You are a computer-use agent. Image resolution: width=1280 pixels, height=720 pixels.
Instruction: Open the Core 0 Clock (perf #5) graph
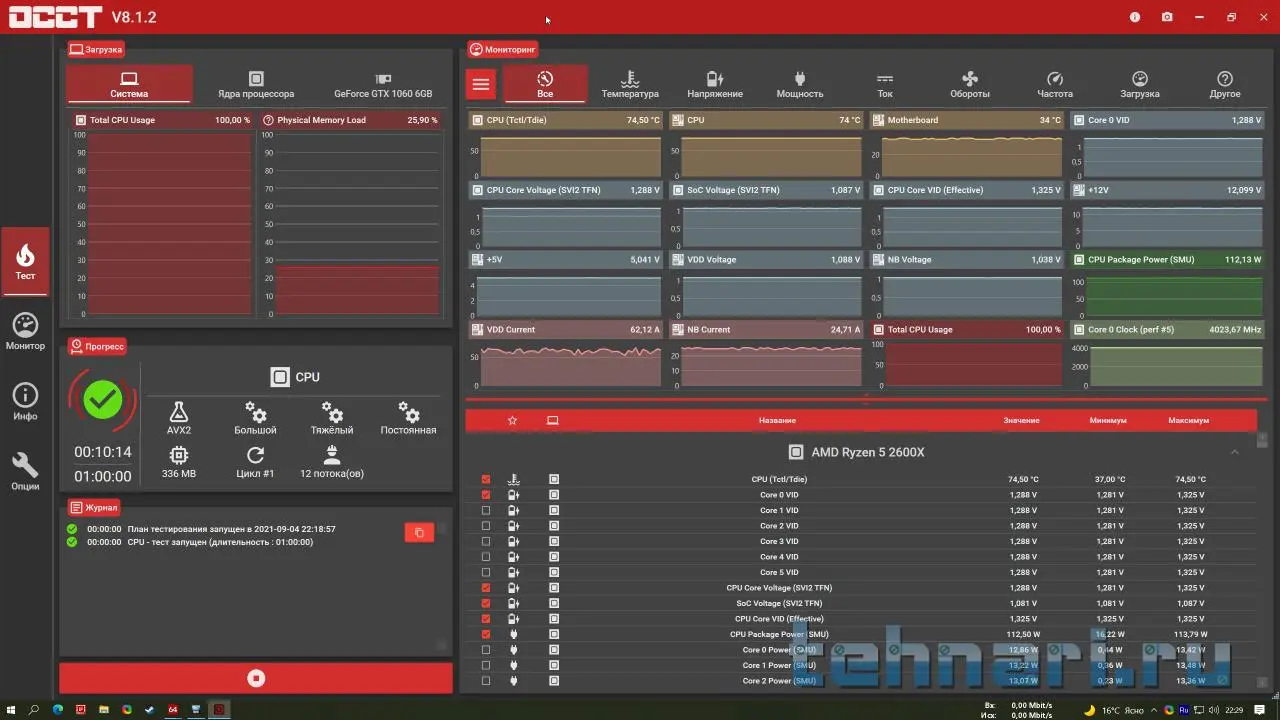click(1167, 355)
